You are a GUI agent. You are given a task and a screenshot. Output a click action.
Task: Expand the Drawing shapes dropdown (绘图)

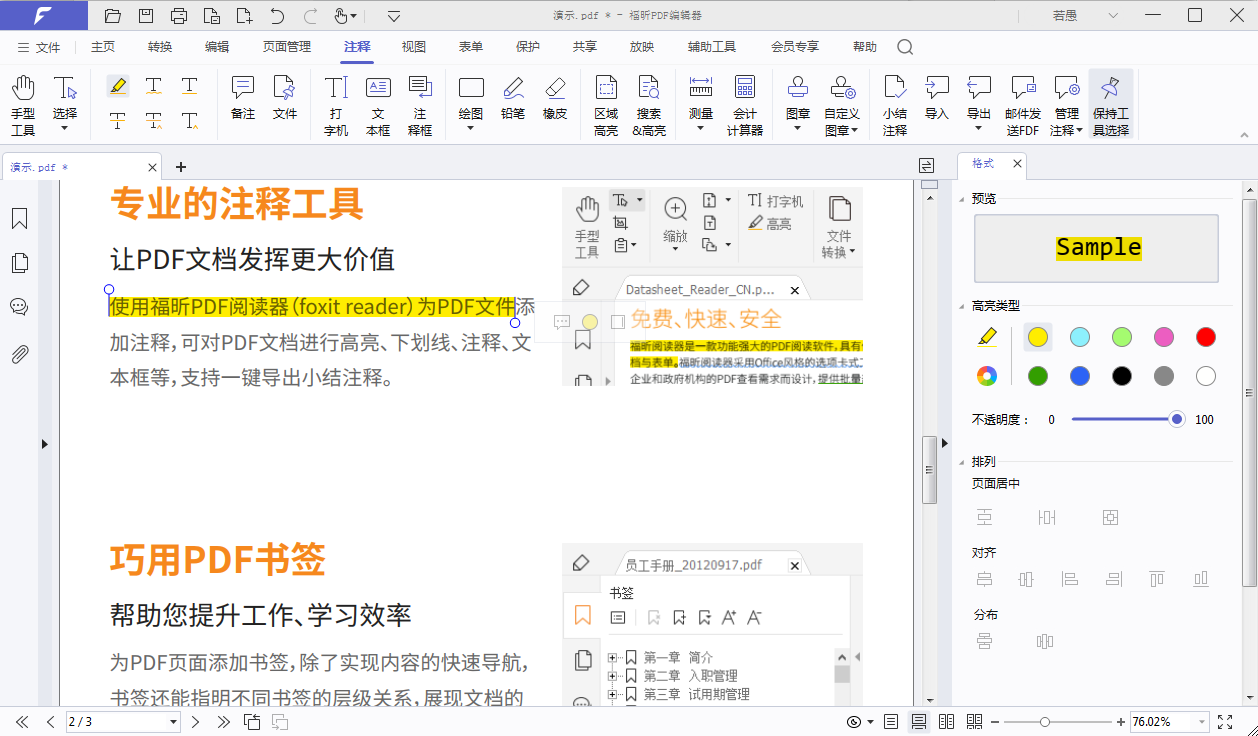pos(471,127)
